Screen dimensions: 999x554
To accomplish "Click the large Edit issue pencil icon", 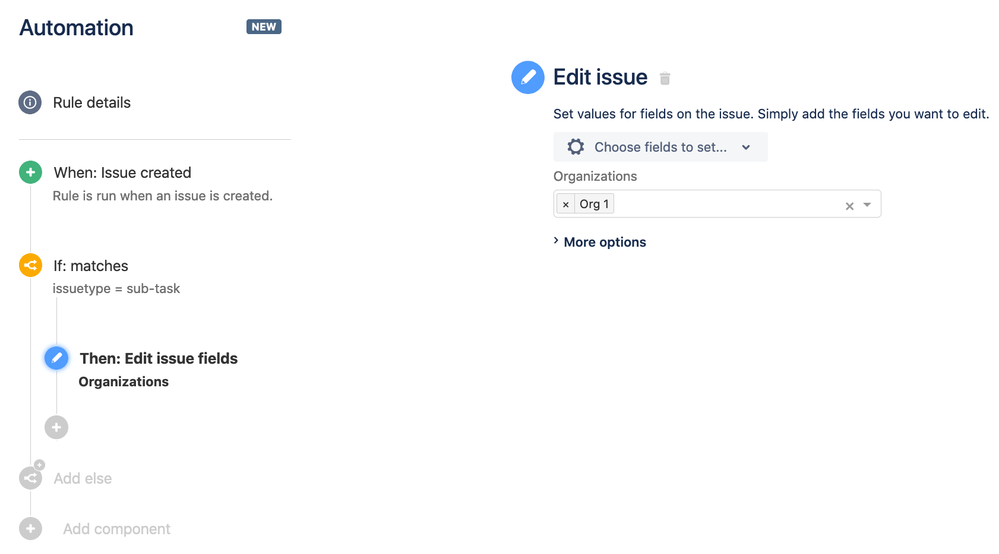I will point(528,77).
